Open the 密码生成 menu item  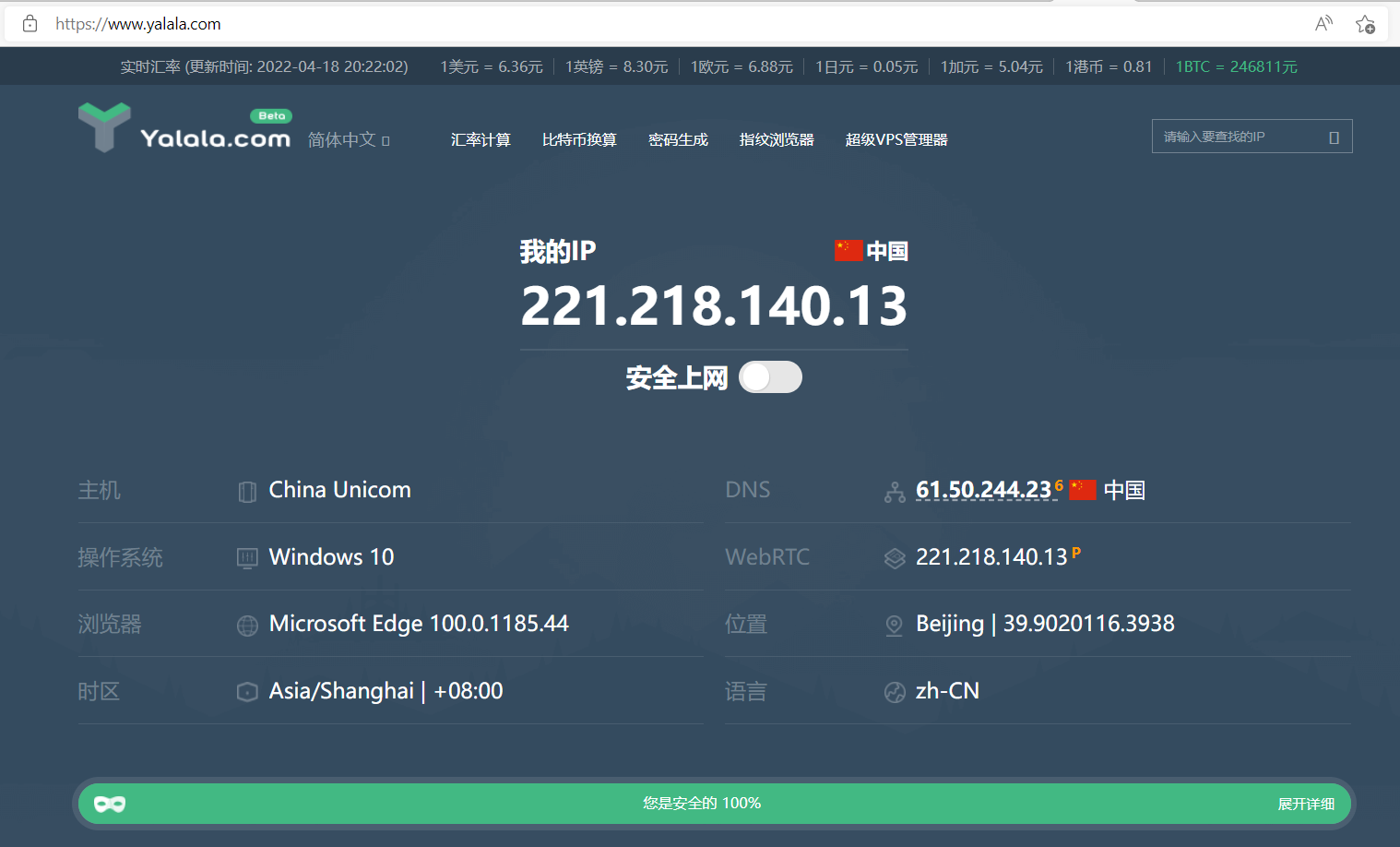[678, 139]
